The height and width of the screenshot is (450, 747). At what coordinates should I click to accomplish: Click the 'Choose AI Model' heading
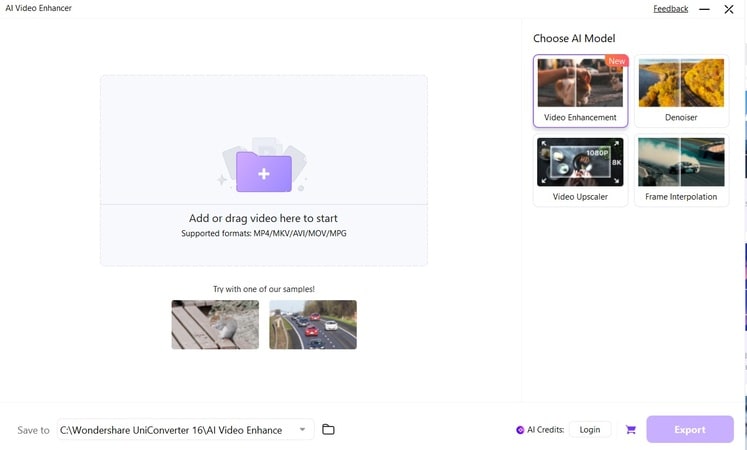click(574, 38)
